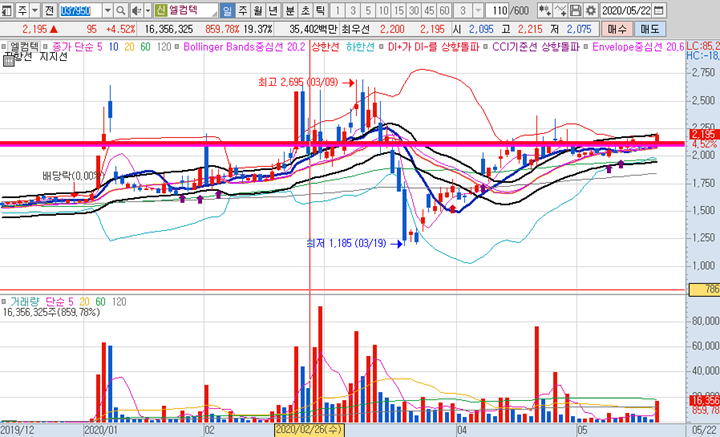Open chart settings gear icon
The image size is (720, 437).
(591, 10)
